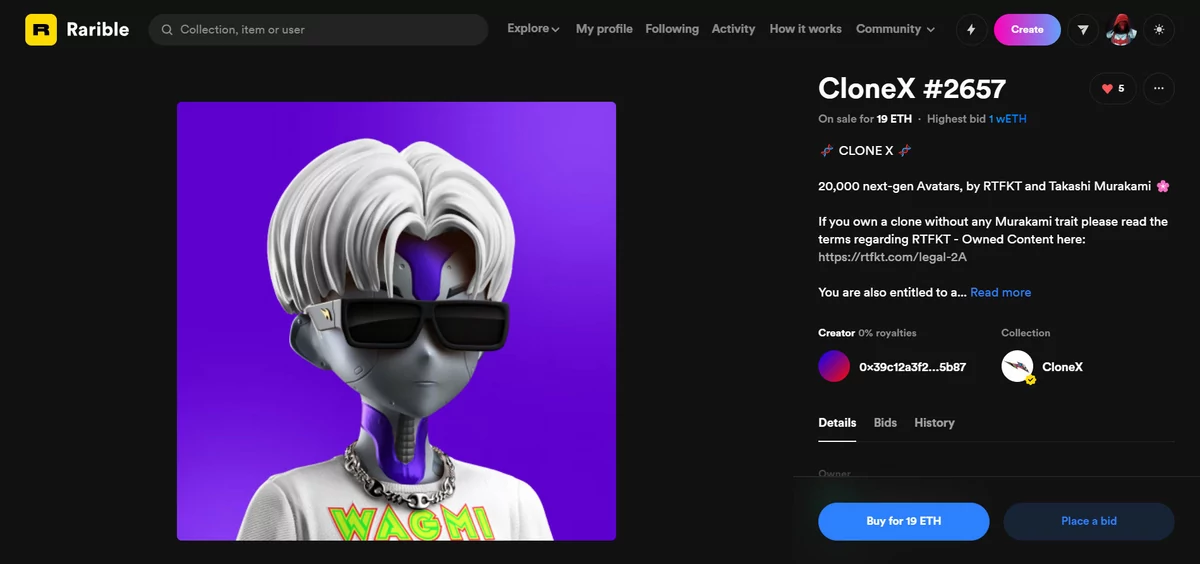
Task: Open How it works page
Action: [x=805, y=29]
